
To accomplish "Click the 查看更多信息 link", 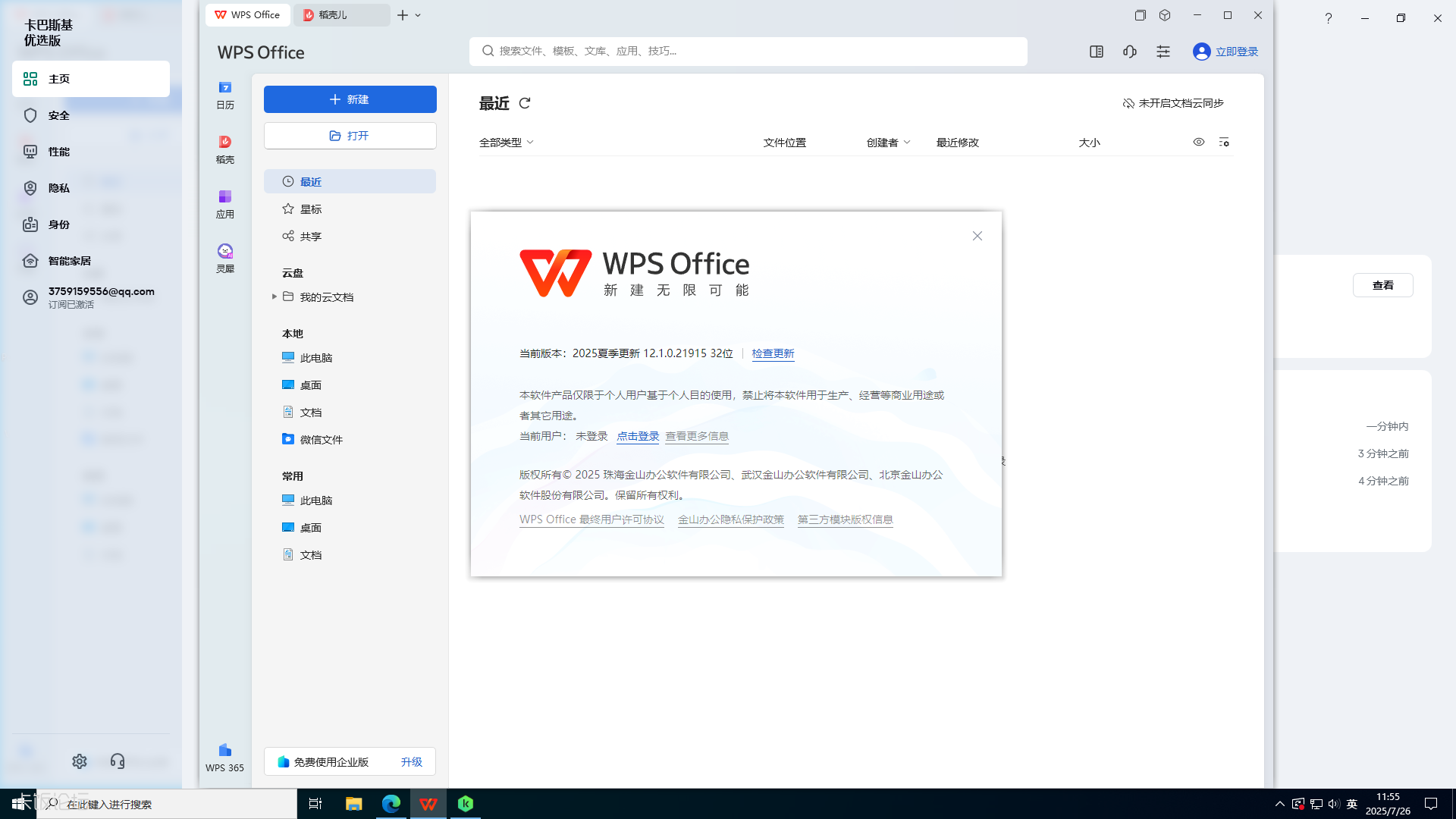I will point(697,436).
